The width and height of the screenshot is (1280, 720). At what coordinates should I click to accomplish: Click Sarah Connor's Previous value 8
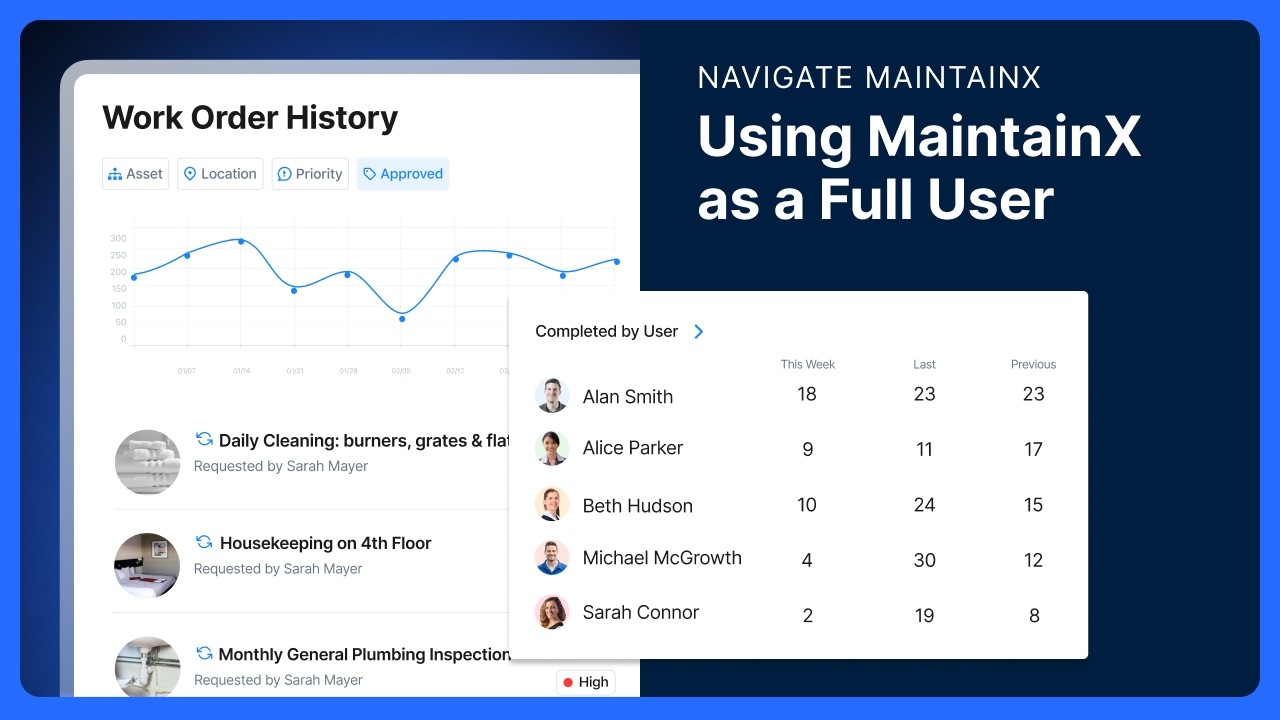click(1034, 616)
